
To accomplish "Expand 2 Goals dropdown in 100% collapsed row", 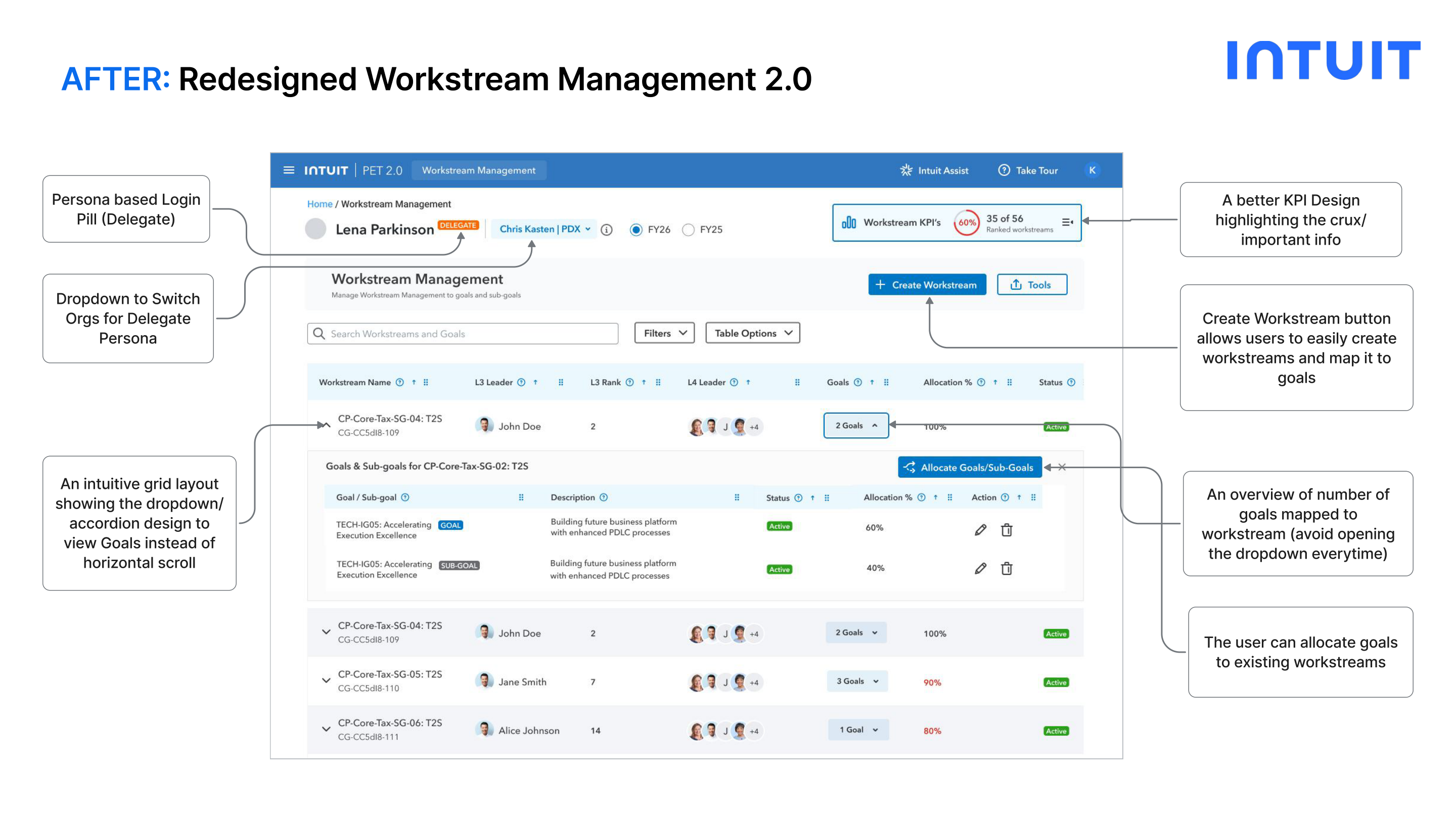I will point(856,632).
